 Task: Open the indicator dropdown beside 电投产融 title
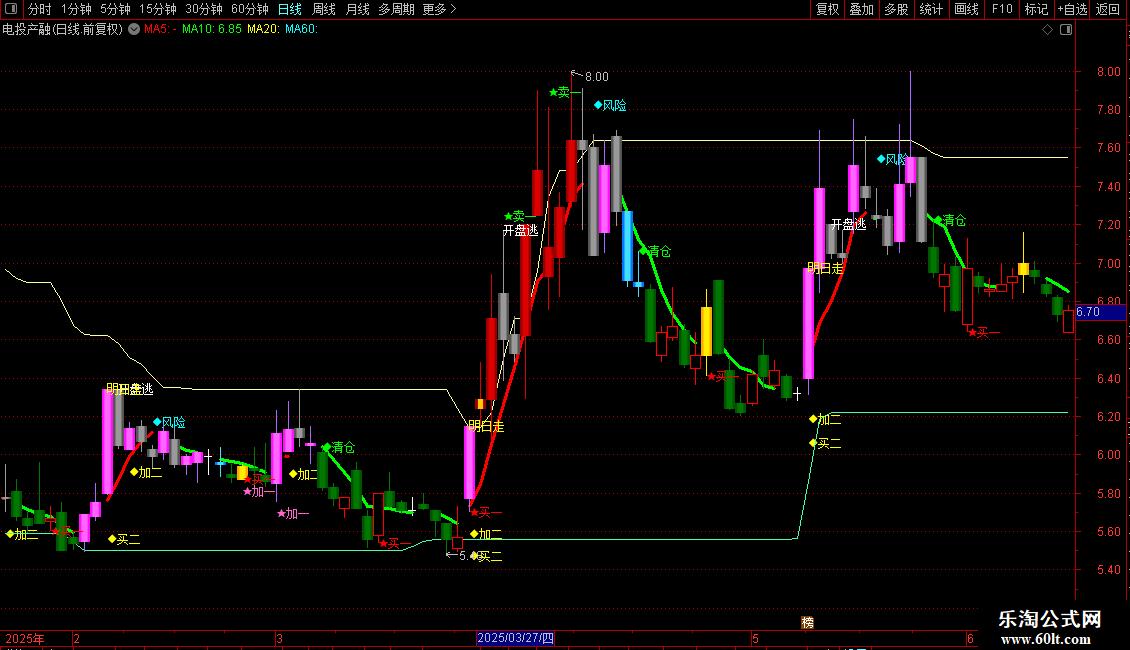pyautogui.click(x=134, y=29)
